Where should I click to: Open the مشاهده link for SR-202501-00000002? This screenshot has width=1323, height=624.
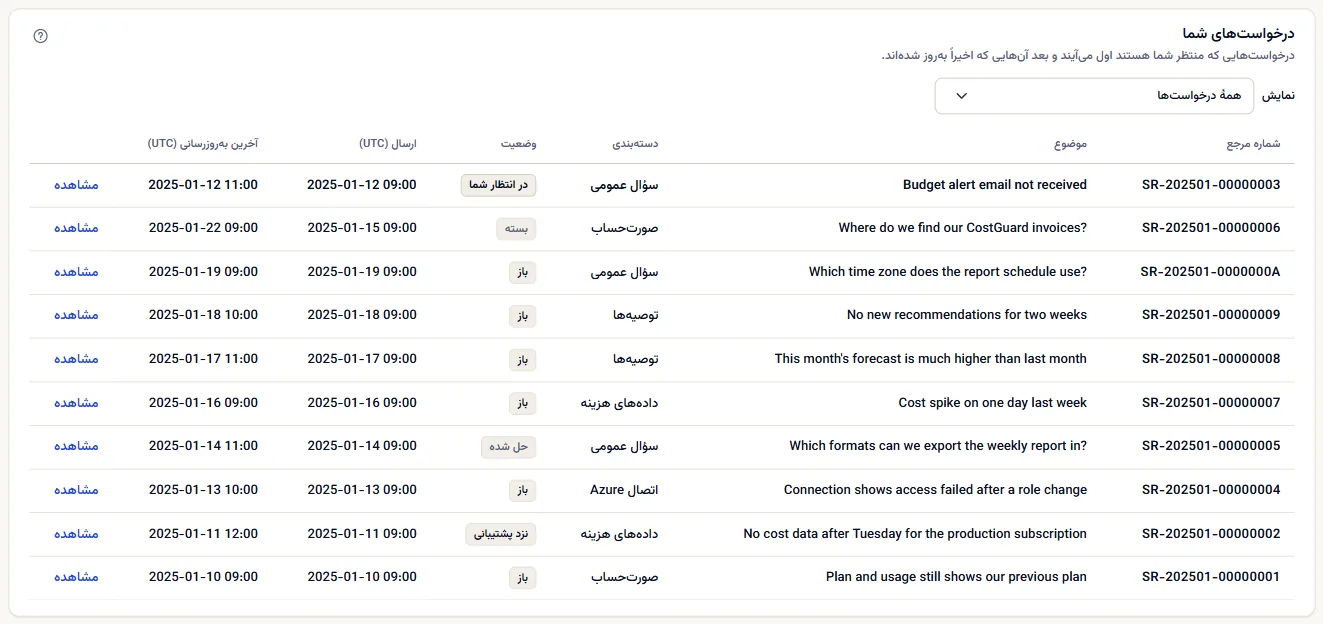click(x=76, y=534)
